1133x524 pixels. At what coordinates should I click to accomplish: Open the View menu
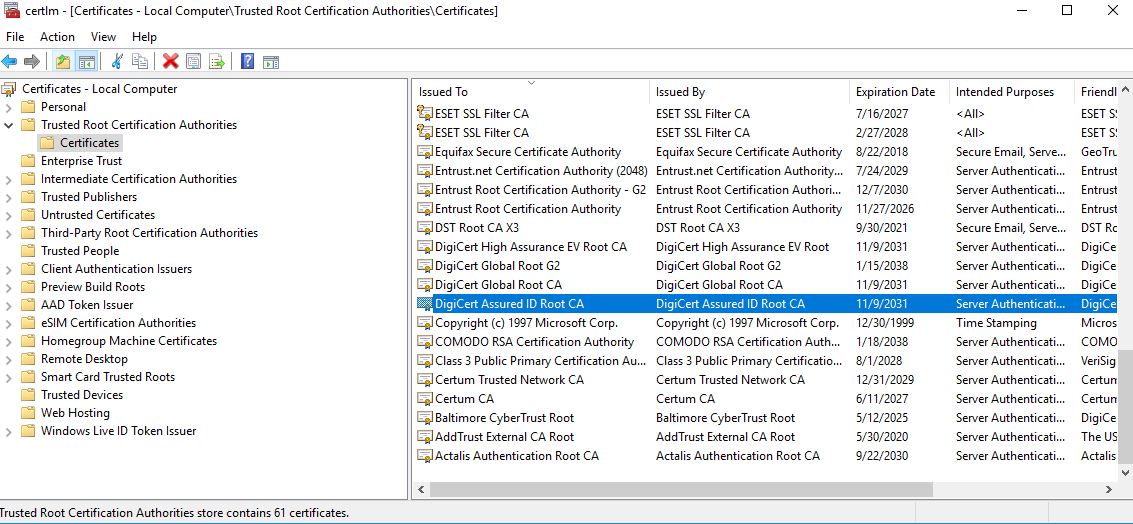(103, 37)
